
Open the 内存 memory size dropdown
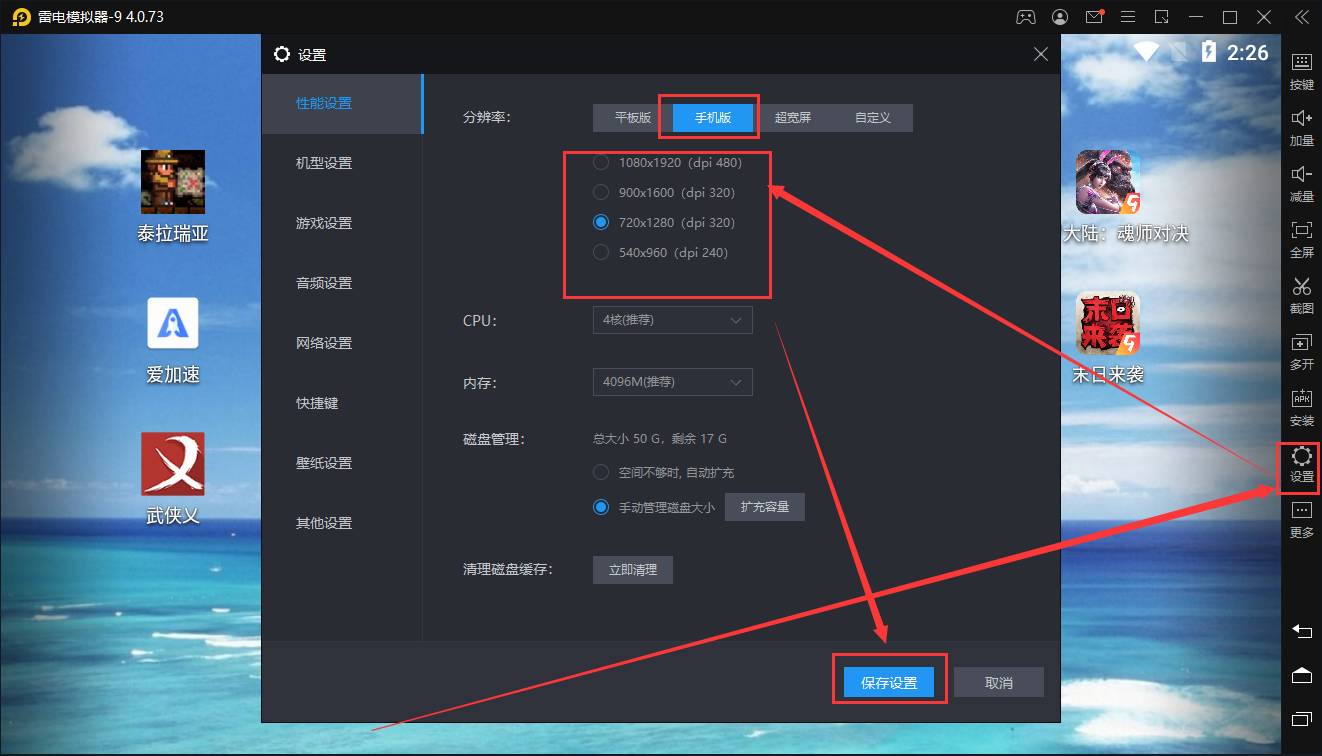pyautogui.click(x=672, y=382)
